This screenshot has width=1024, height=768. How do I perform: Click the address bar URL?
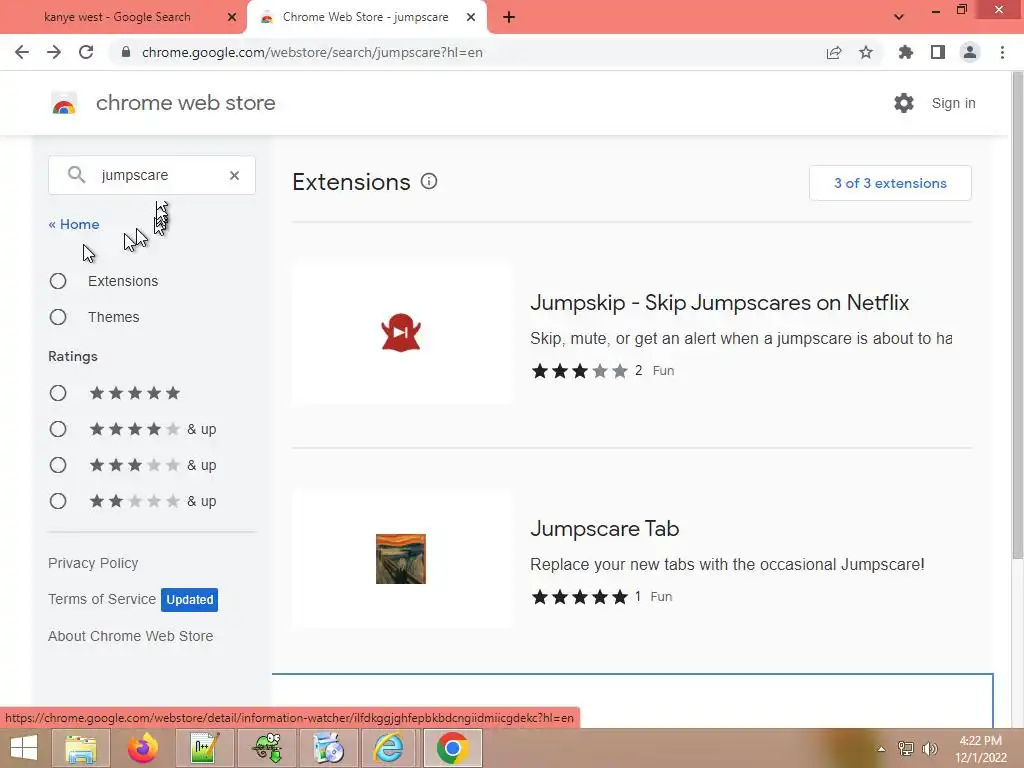(312, 52)
